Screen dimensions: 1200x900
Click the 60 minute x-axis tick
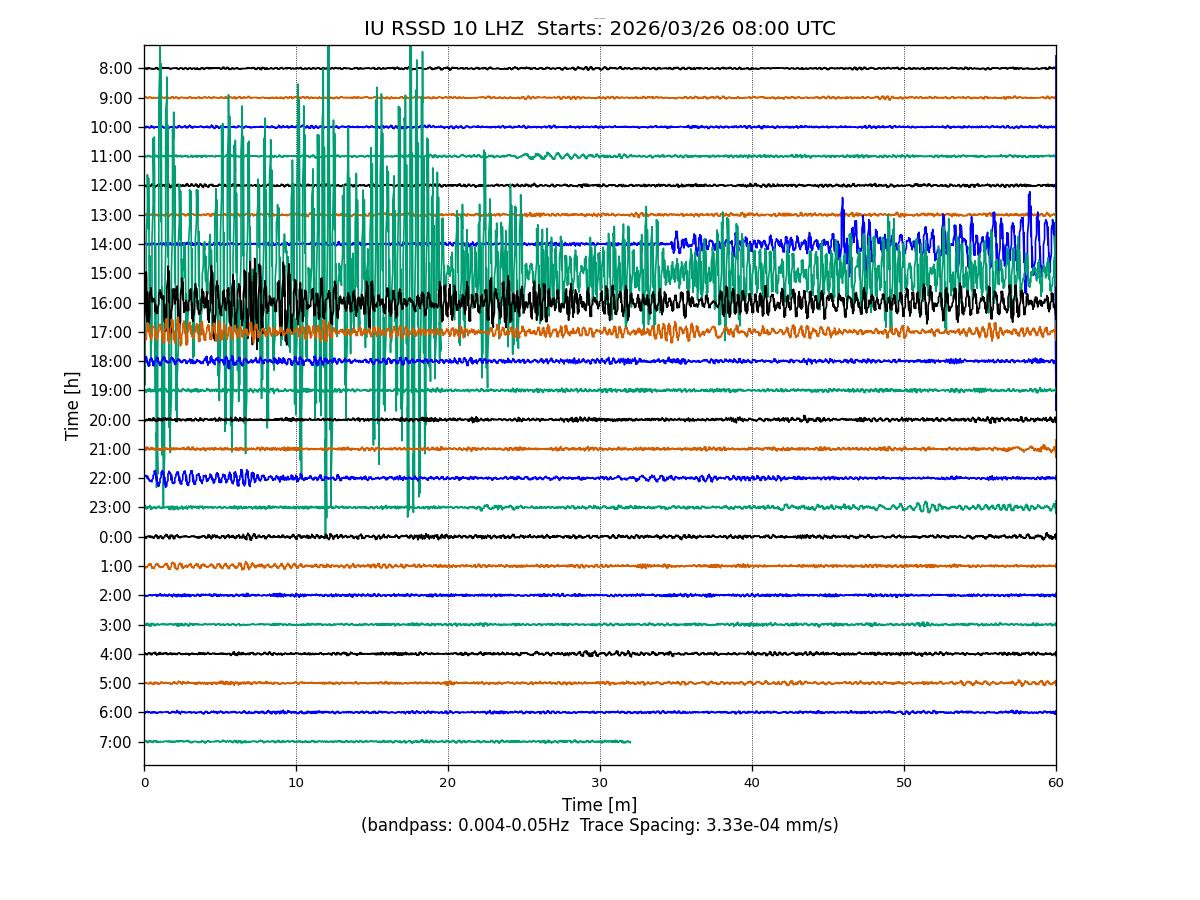click(x=1056, y=783)
